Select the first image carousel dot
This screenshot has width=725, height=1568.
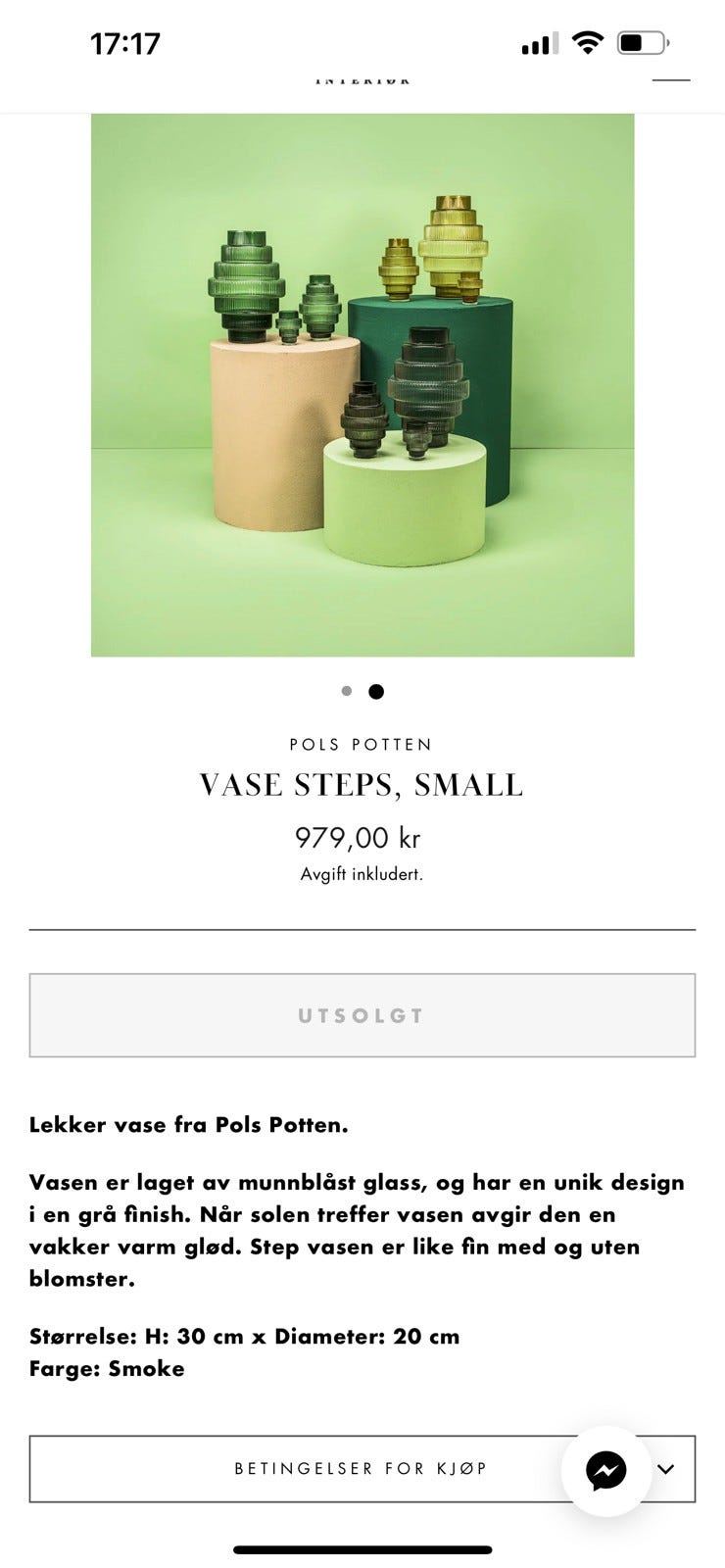(x=347, y=691)
